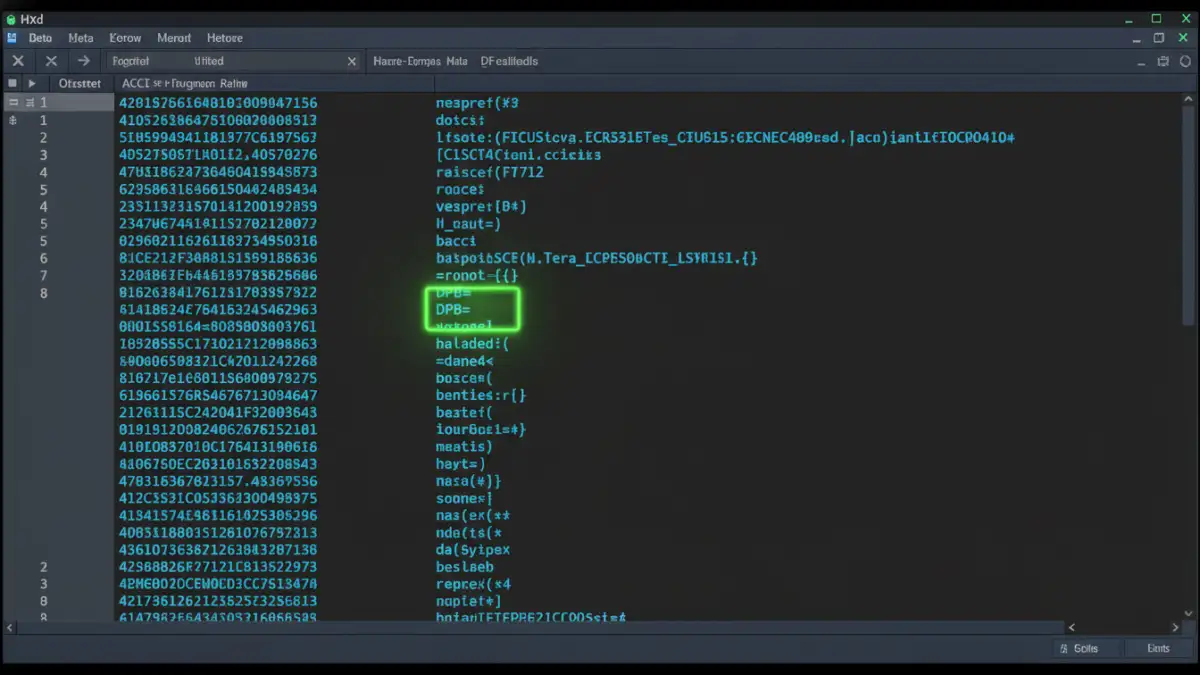Clear the search box using its X icon
The height and width of the screenshot is (675, 1200).
pyautogui.click(x=351, y=60)
